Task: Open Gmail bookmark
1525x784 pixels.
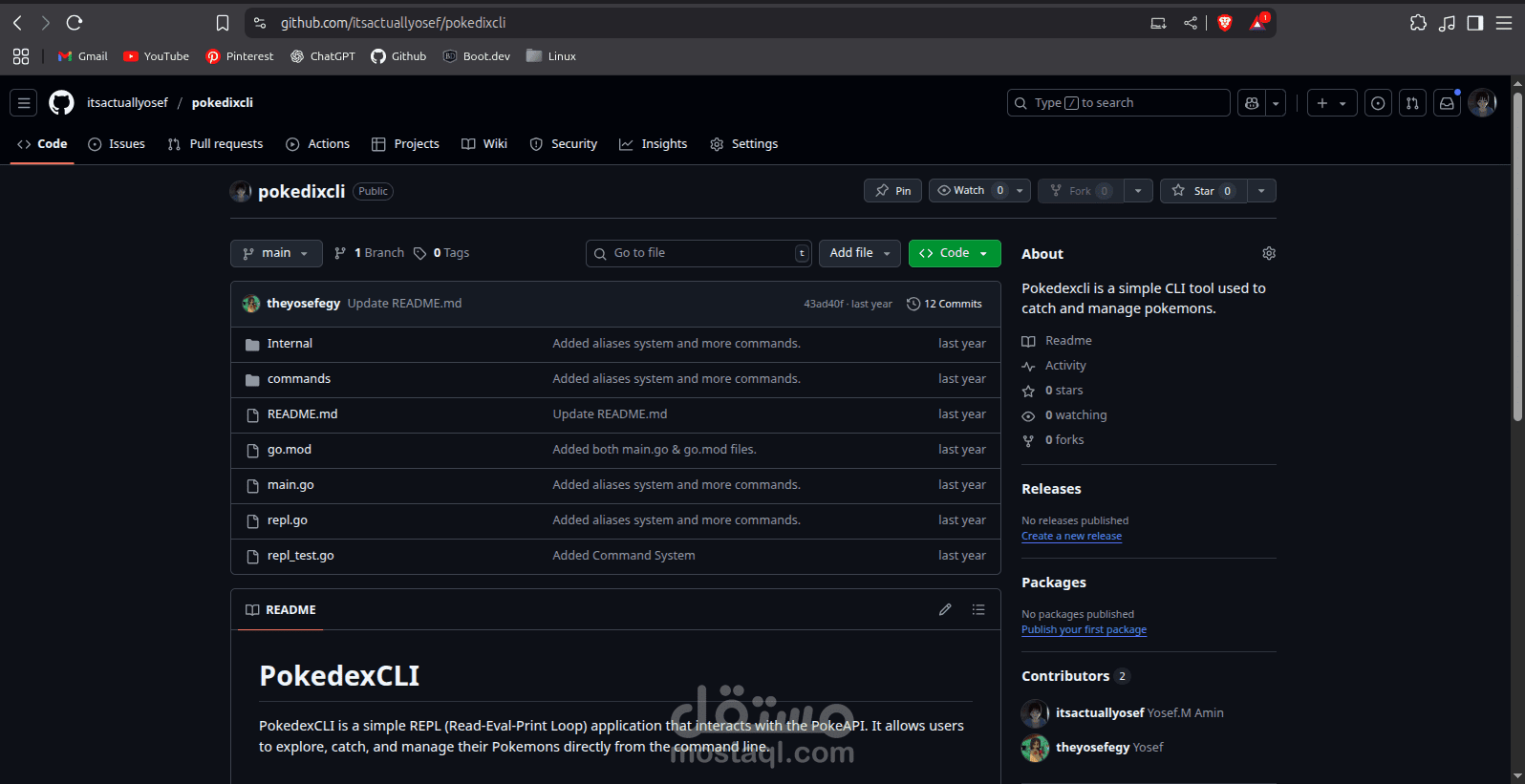Action: click(x=82, y=56)
